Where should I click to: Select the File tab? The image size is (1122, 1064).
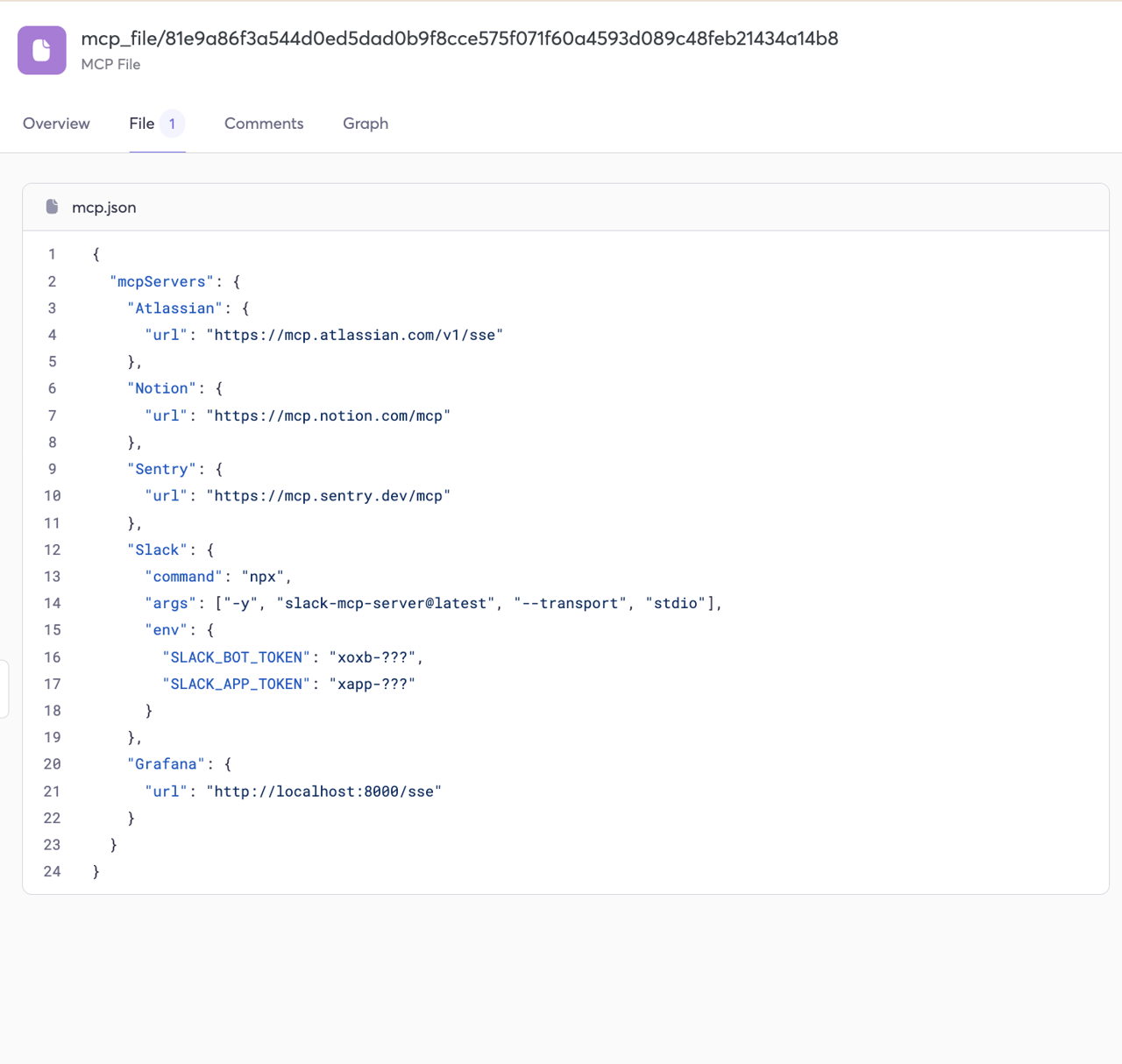click(142, 124)
